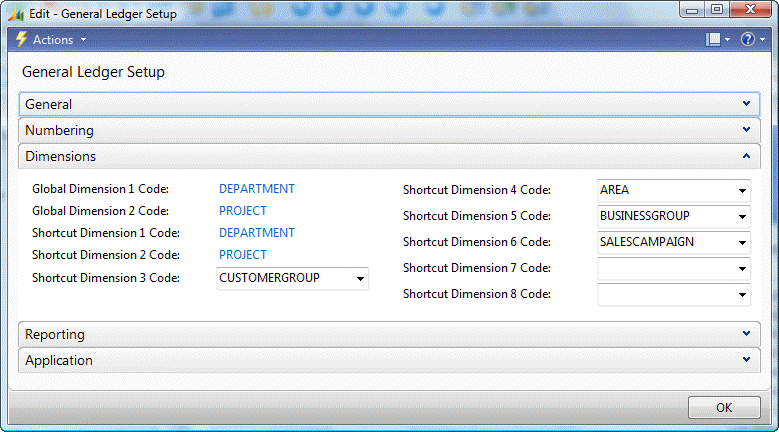Screen dimensions: 779x432
Task: Expand the Reporting FastTab chevron
Action: [746, 334]
